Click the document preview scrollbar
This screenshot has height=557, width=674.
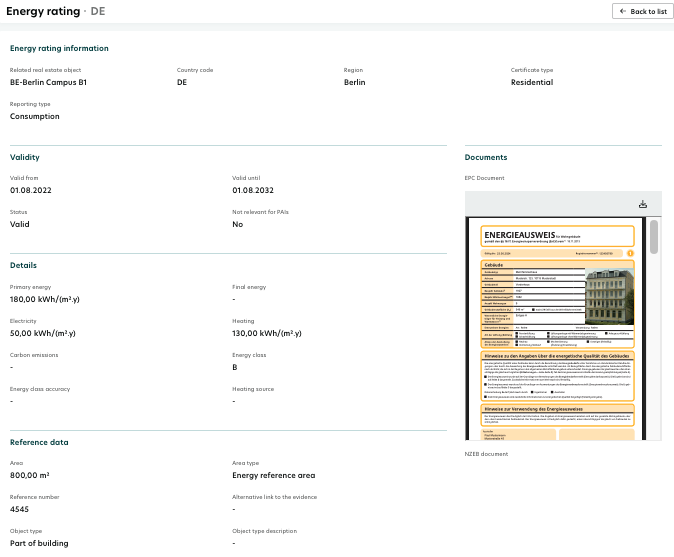pos(654,237)
